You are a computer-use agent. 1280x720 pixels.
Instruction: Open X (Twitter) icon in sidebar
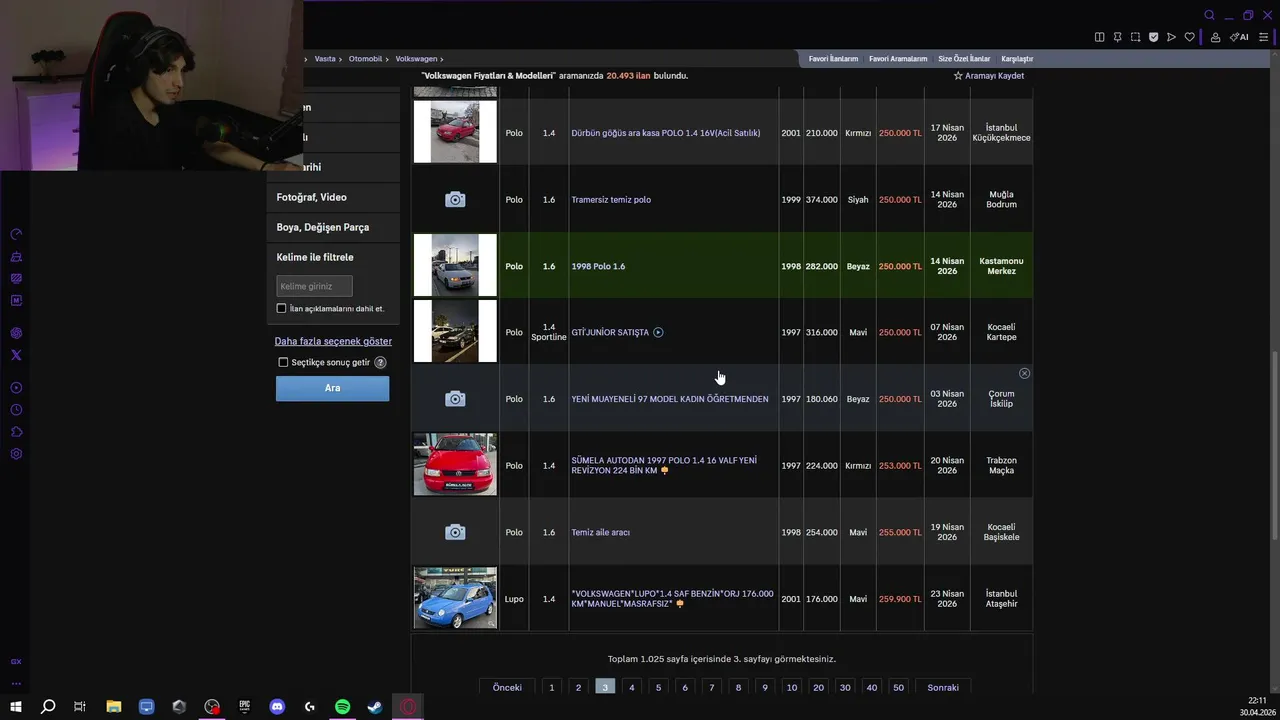click(x=16, y=355)
